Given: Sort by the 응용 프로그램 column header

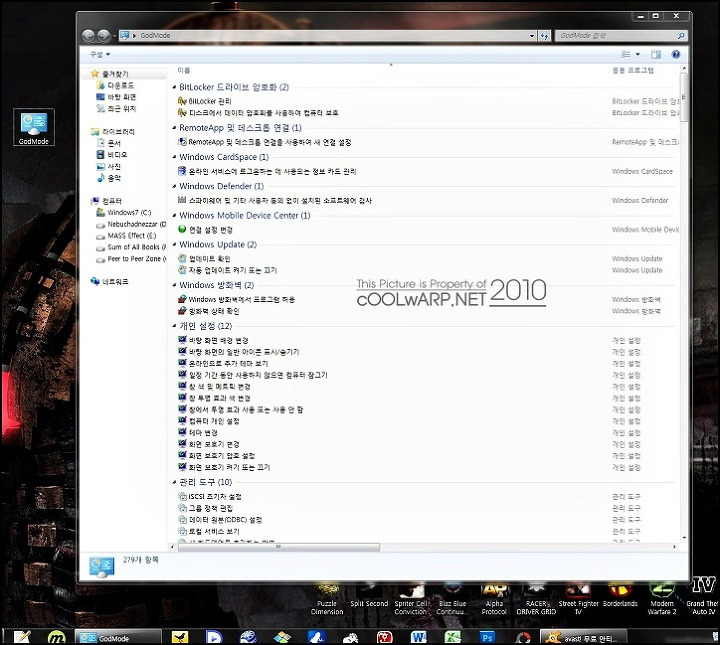Looking at the screenshot, I should [x=633, y=70].
